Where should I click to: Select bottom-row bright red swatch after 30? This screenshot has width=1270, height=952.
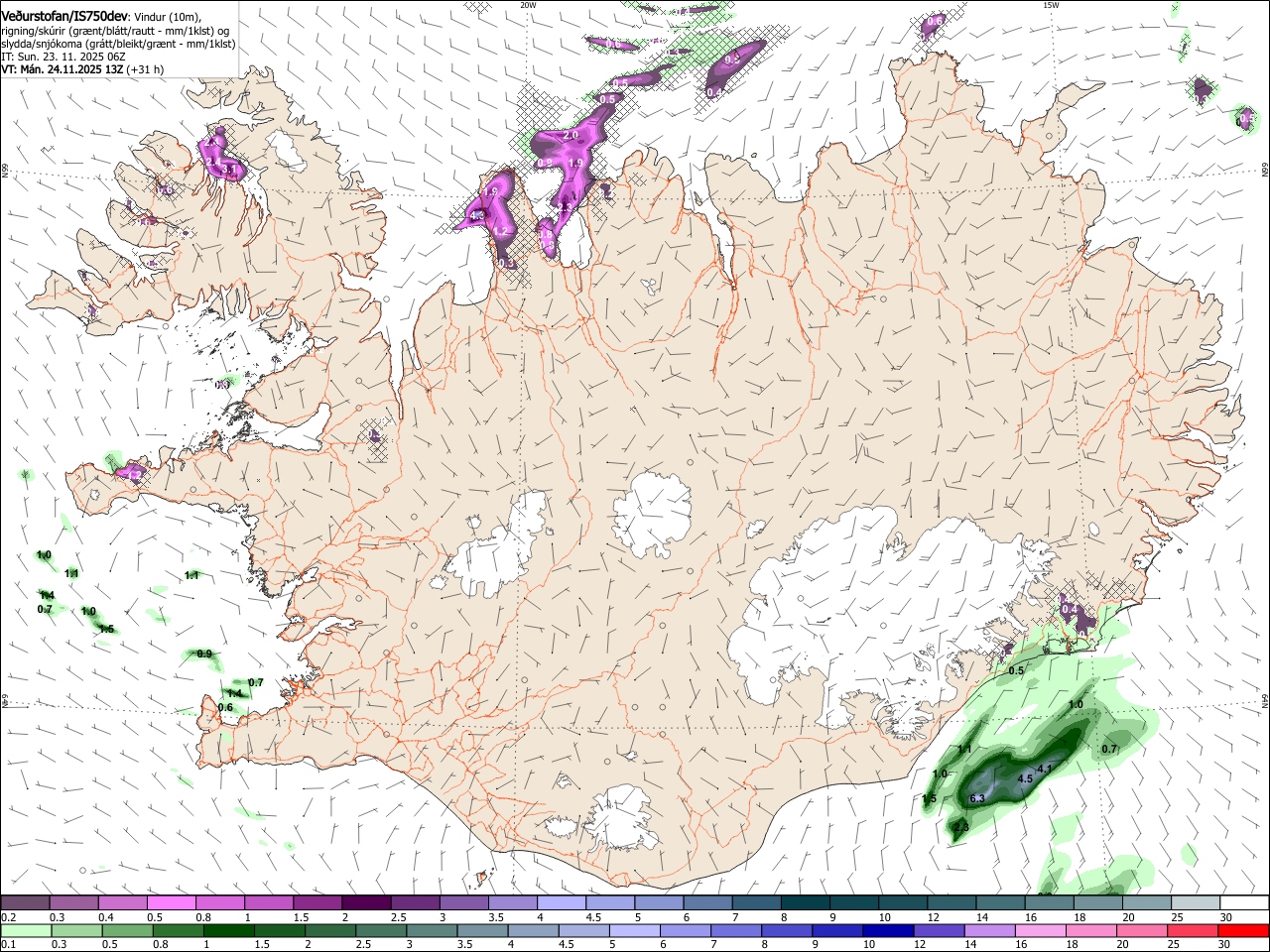pyautogui.click(x=1244, y=930)
